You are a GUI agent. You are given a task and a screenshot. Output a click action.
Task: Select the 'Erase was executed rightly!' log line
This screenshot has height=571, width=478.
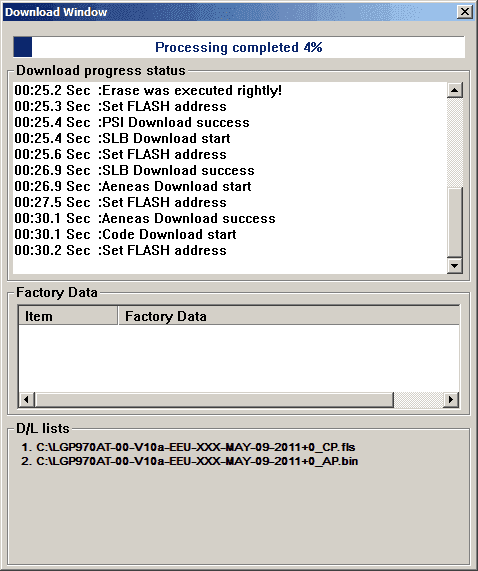148,90
